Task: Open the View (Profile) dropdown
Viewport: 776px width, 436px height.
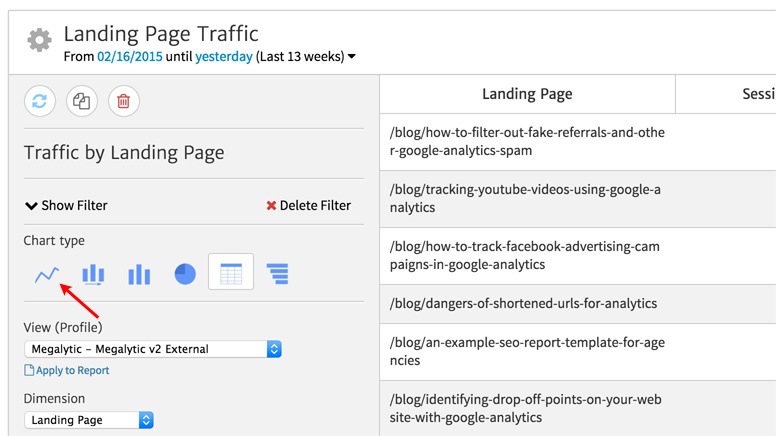Action: coord(153,349)
